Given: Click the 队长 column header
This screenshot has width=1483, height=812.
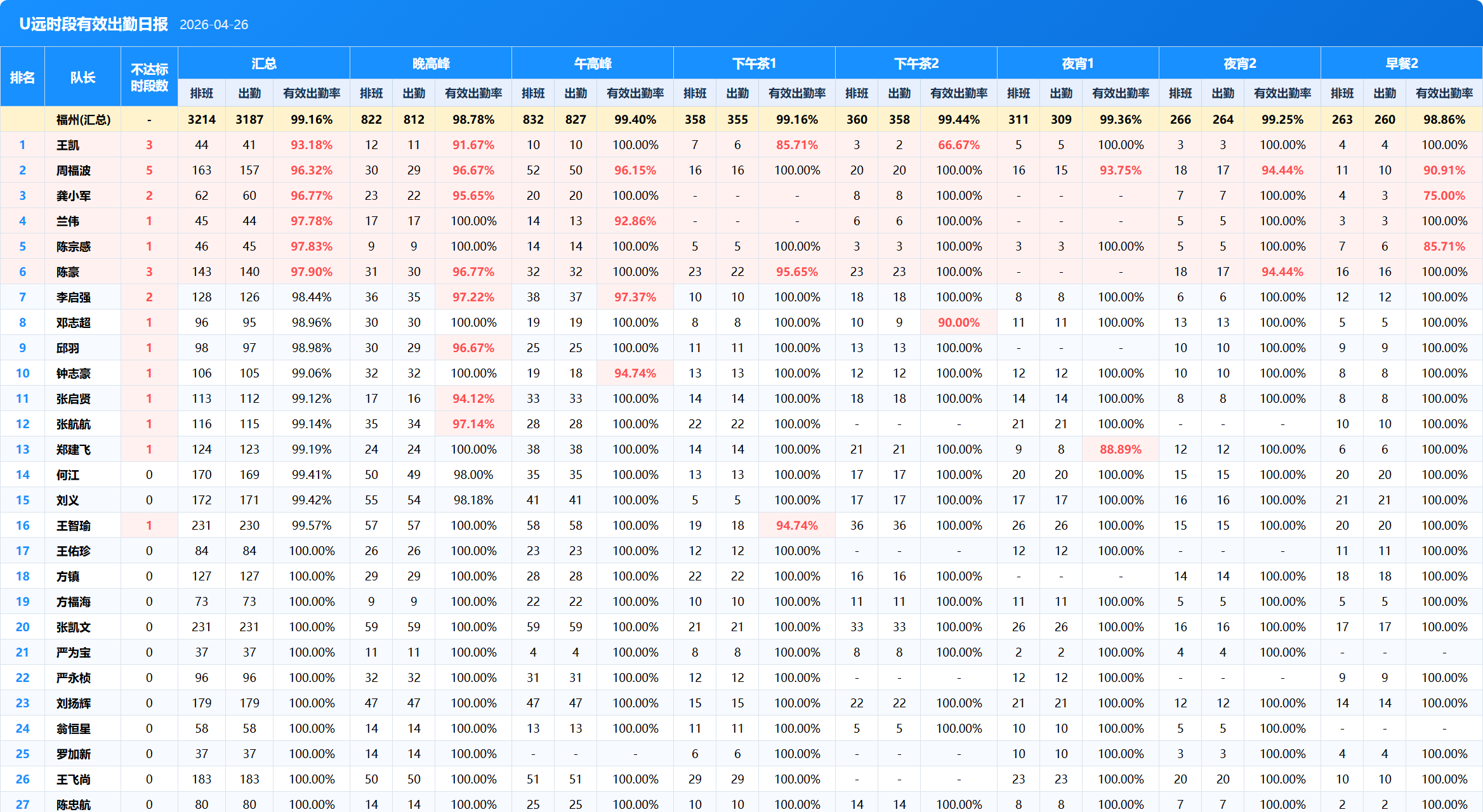Looking at the screenshot, I should [x=82, y=77].
